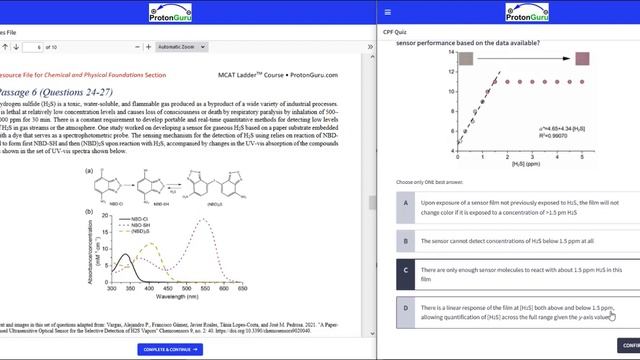Screen dimensions: 640x360
Task: Click the PDF scrollbar up arrow
Action: coord(372,57)
